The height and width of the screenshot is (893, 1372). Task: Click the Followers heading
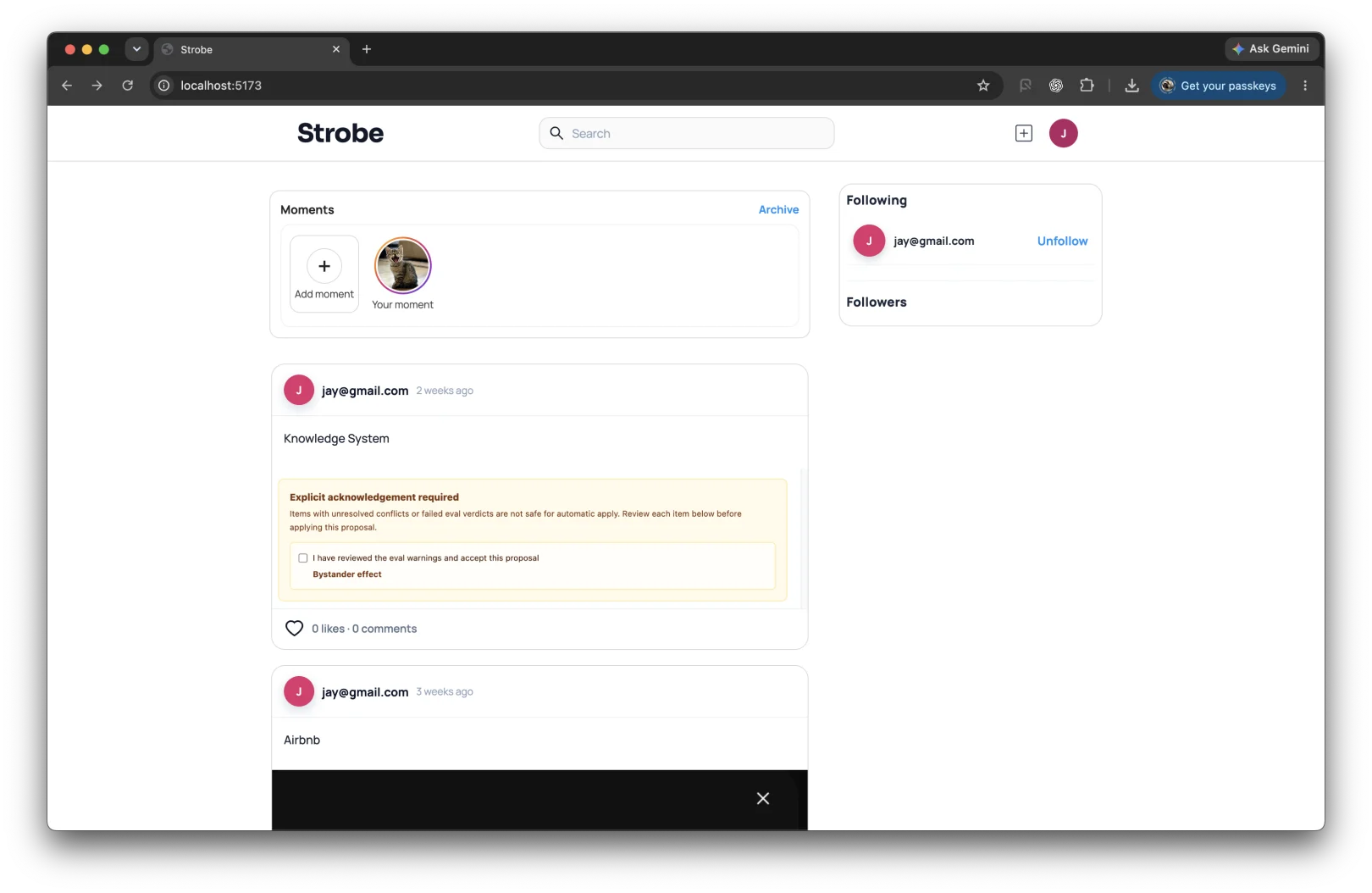[x=877, y=302]
